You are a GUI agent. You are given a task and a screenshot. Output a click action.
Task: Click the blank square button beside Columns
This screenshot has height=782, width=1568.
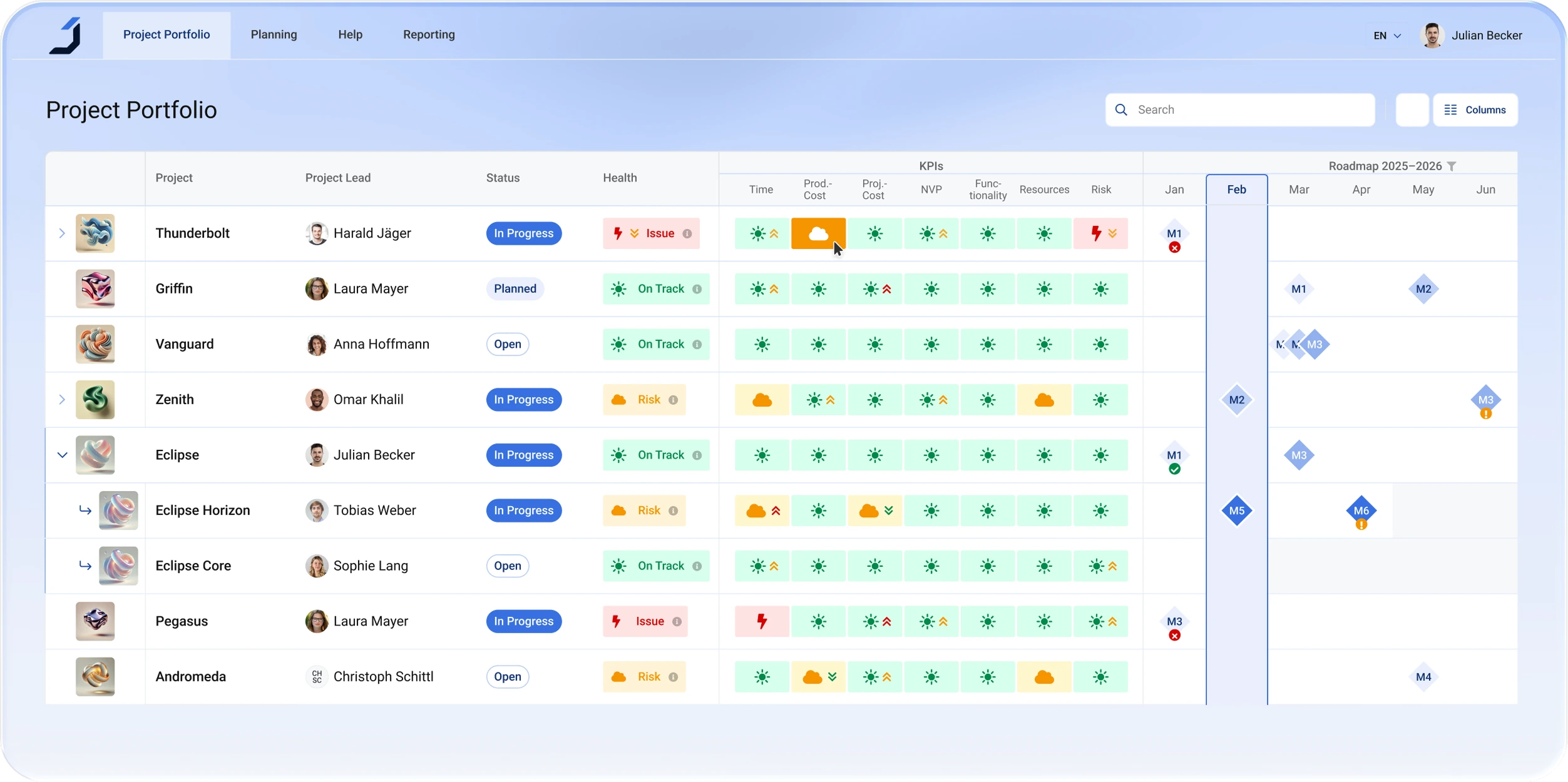[1412, 110]
